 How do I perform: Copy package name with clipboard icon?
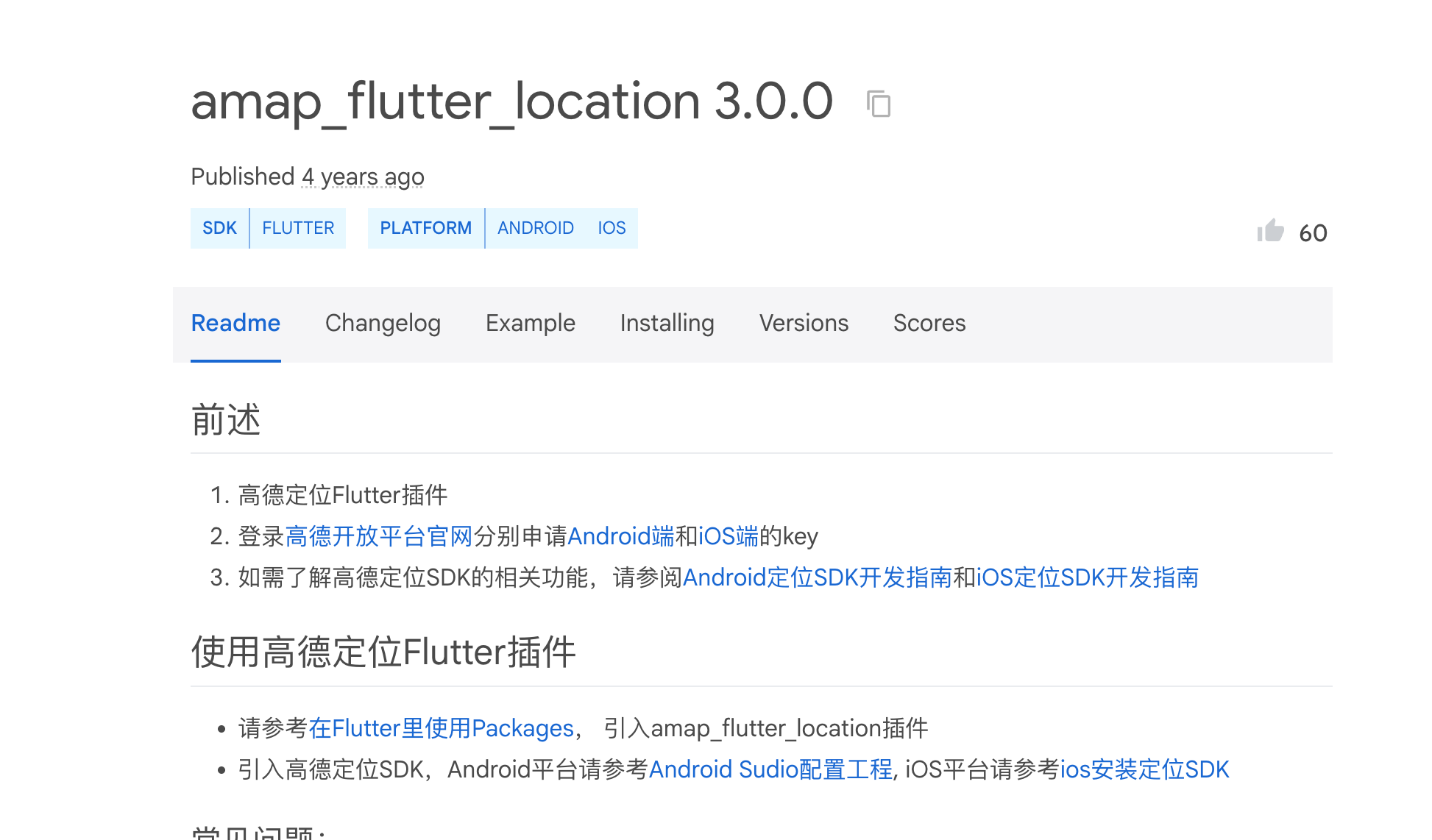(x=879, y=104)
